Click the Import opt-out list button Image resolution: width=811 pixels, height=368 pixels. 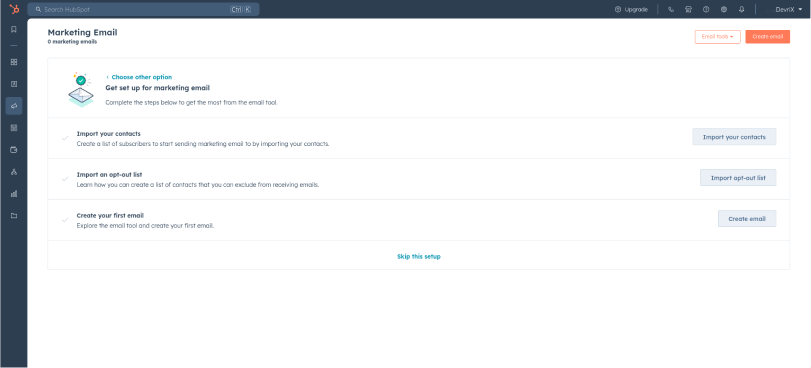[x=738, y=178]
